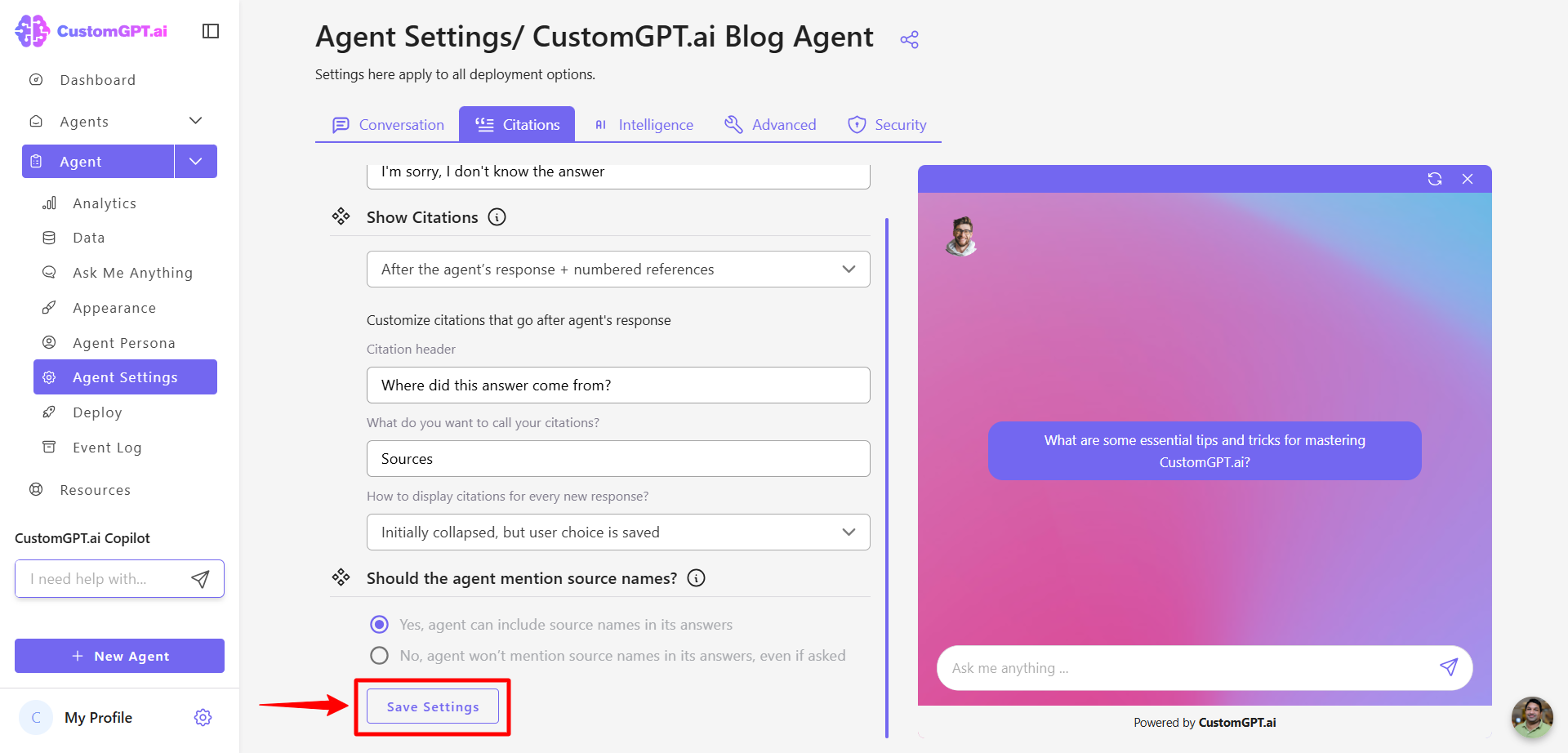Open the Agent dropdown chevron

pos(196,162)
